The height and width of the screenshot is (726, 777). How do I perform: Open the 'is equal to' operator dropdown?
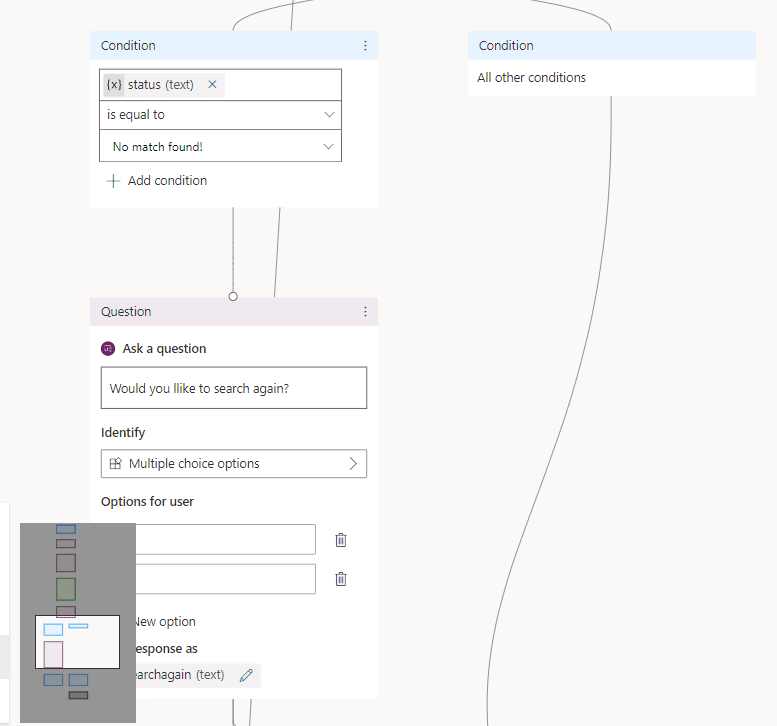(x=220, y=115)
